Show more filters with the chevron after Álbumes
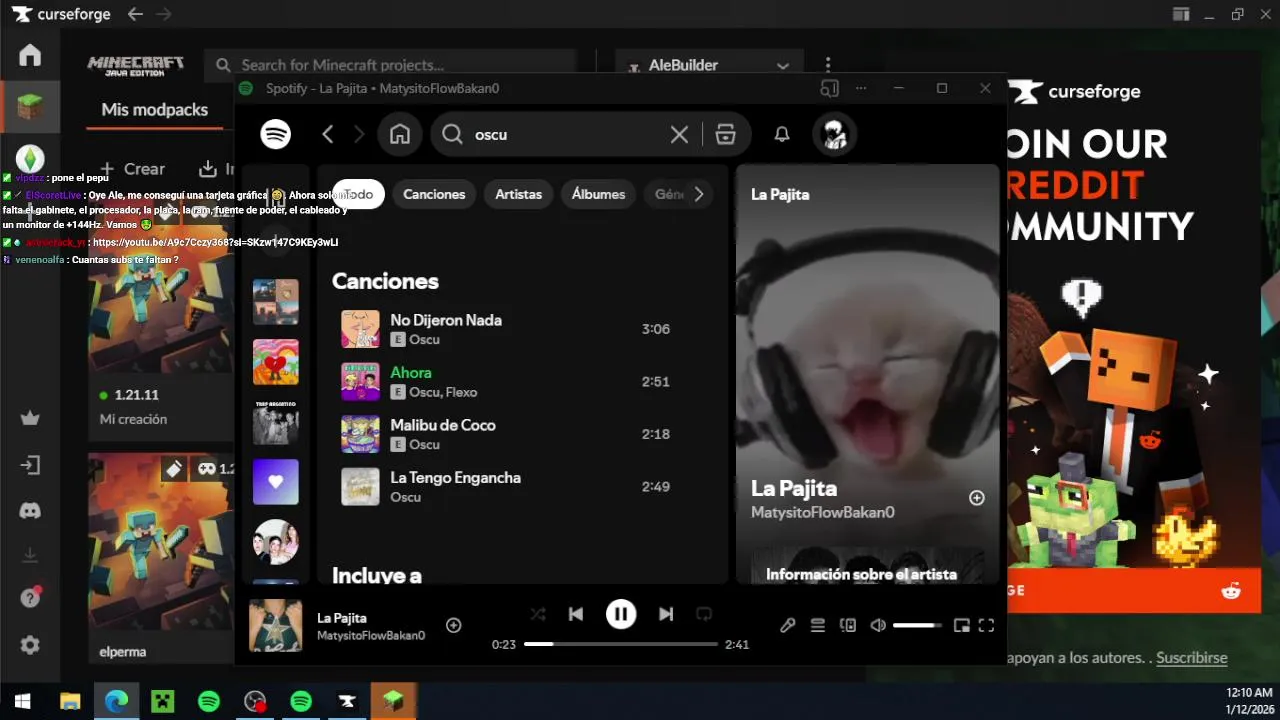The height and width of the screenshot is (720, 1280). coord(699,194)
